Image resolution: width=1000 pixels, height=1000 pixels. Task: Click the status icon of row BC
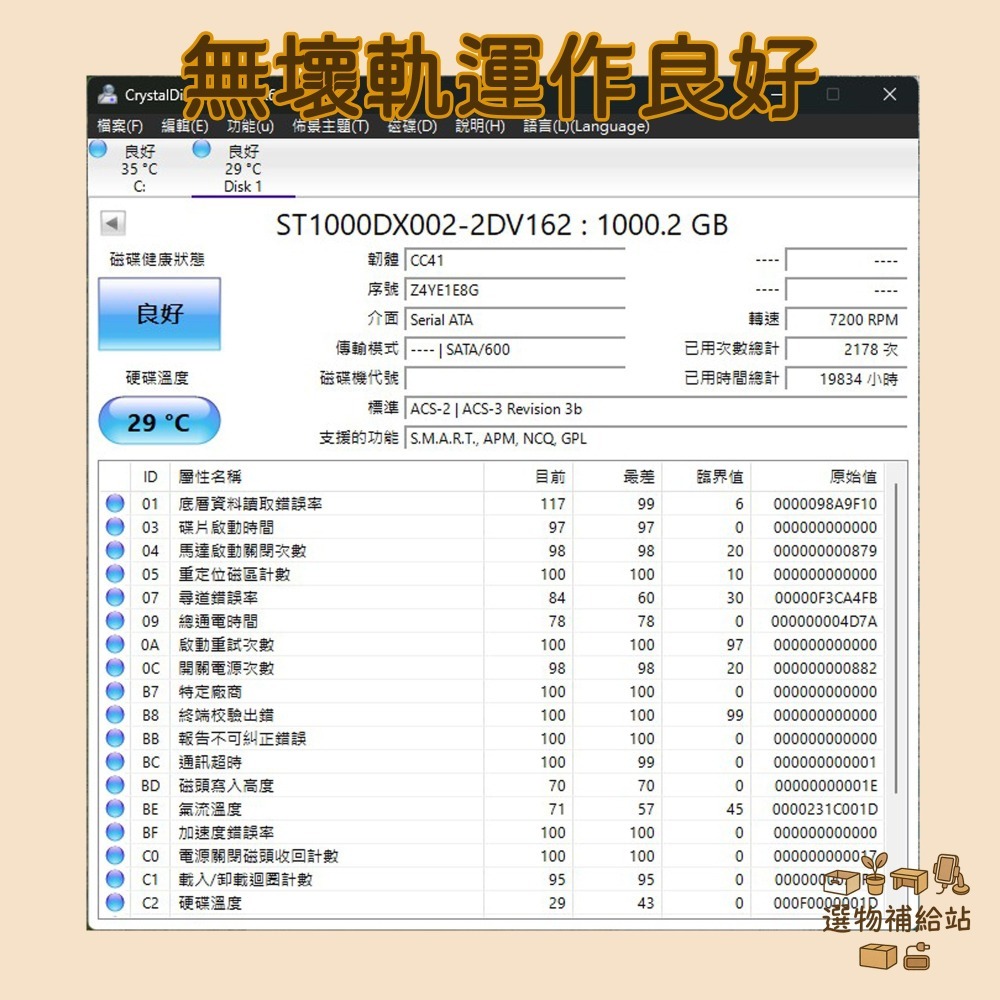(x=115, y=761)
